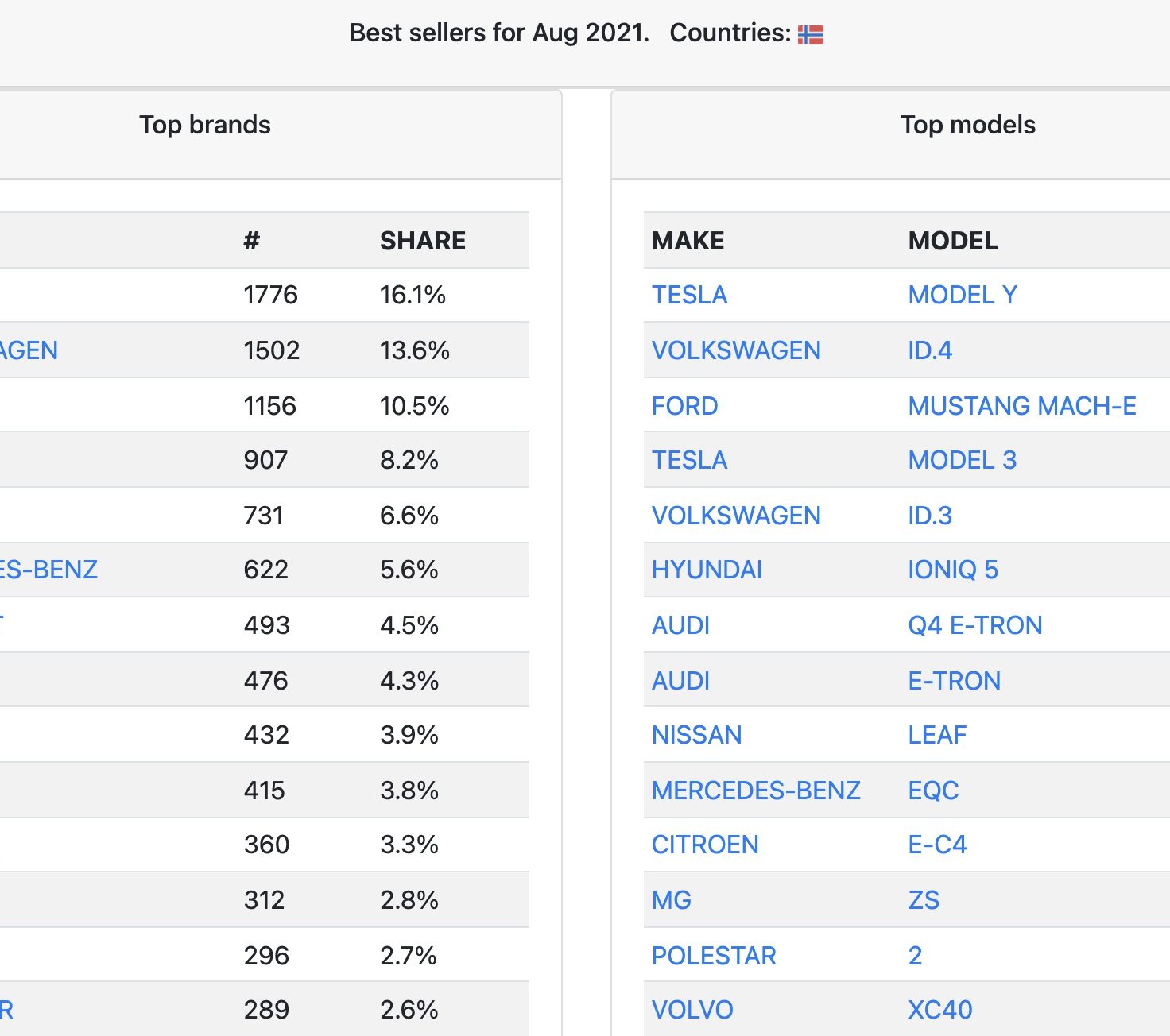Open the FORD make link
This screenshot has width=1170, height=1036.
684,406
